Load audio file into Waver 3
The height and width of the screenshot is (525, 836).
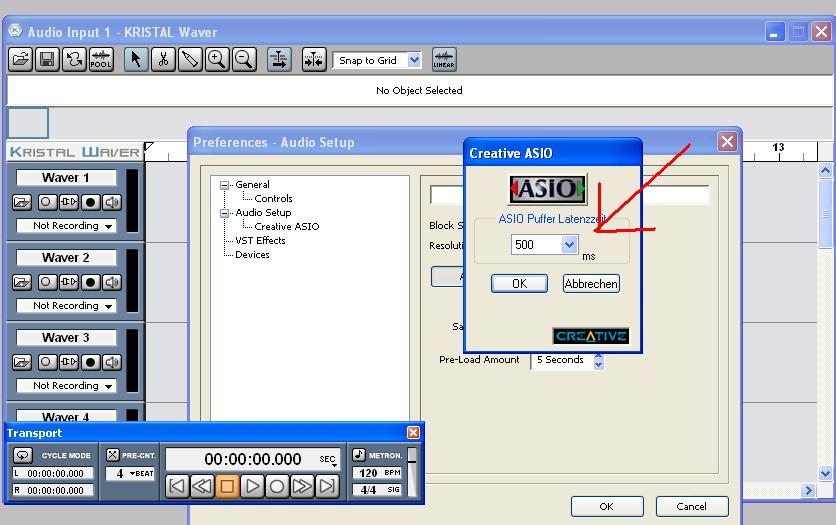point(21,362)
